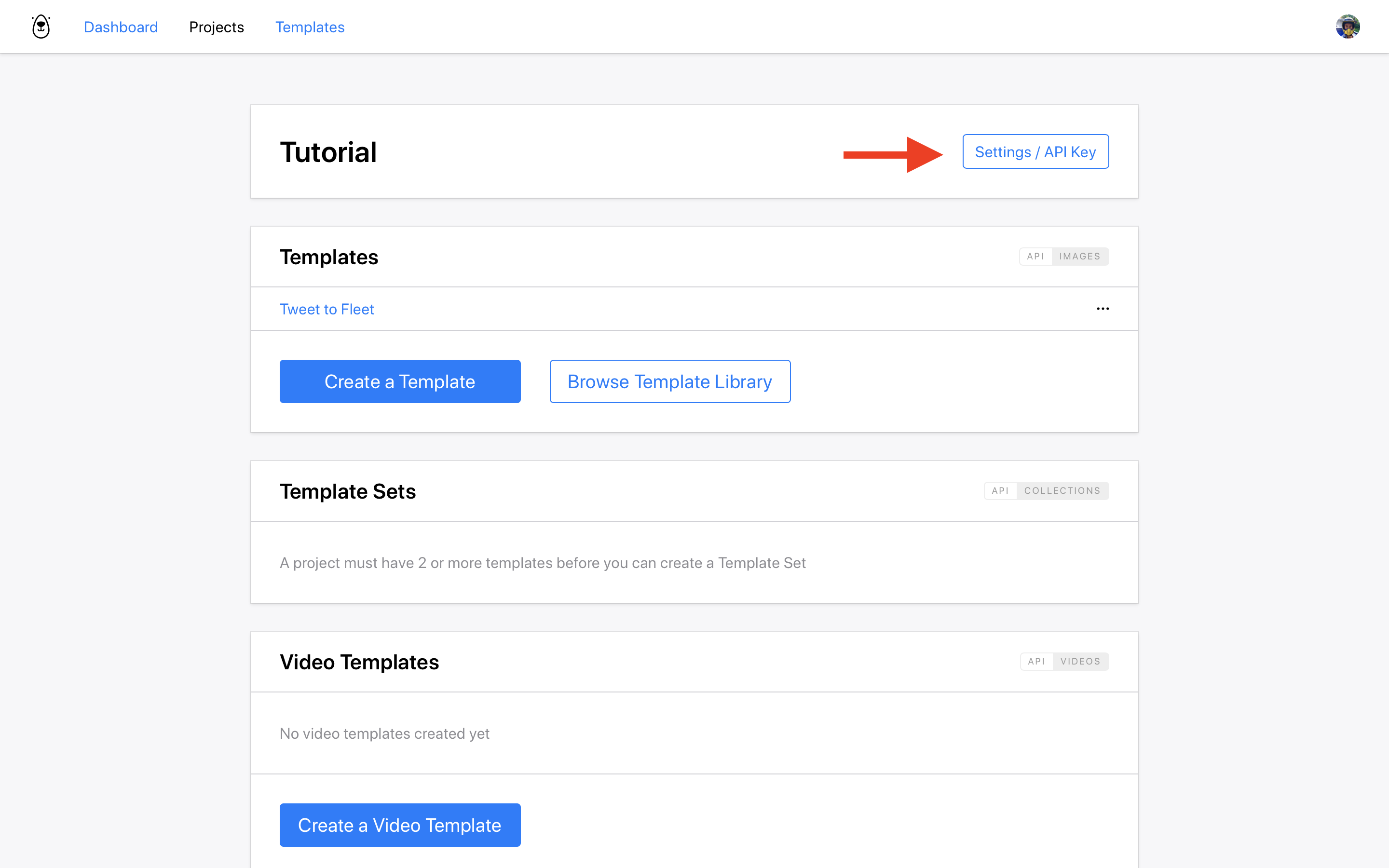This screenshot has height=868, width=1389.
Task: Browse Template Library
Action: (x=670, y=382)
